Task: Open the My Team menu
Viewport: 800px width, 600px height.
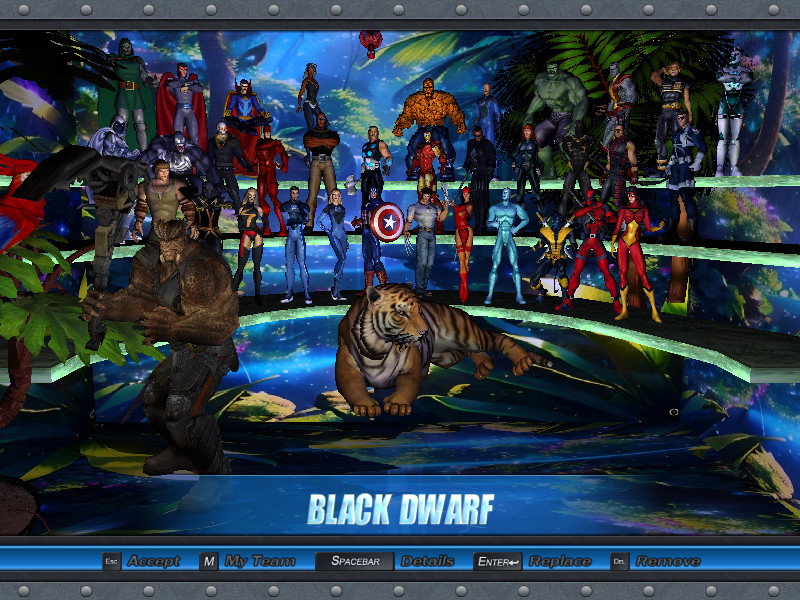Action: (260, 561)
